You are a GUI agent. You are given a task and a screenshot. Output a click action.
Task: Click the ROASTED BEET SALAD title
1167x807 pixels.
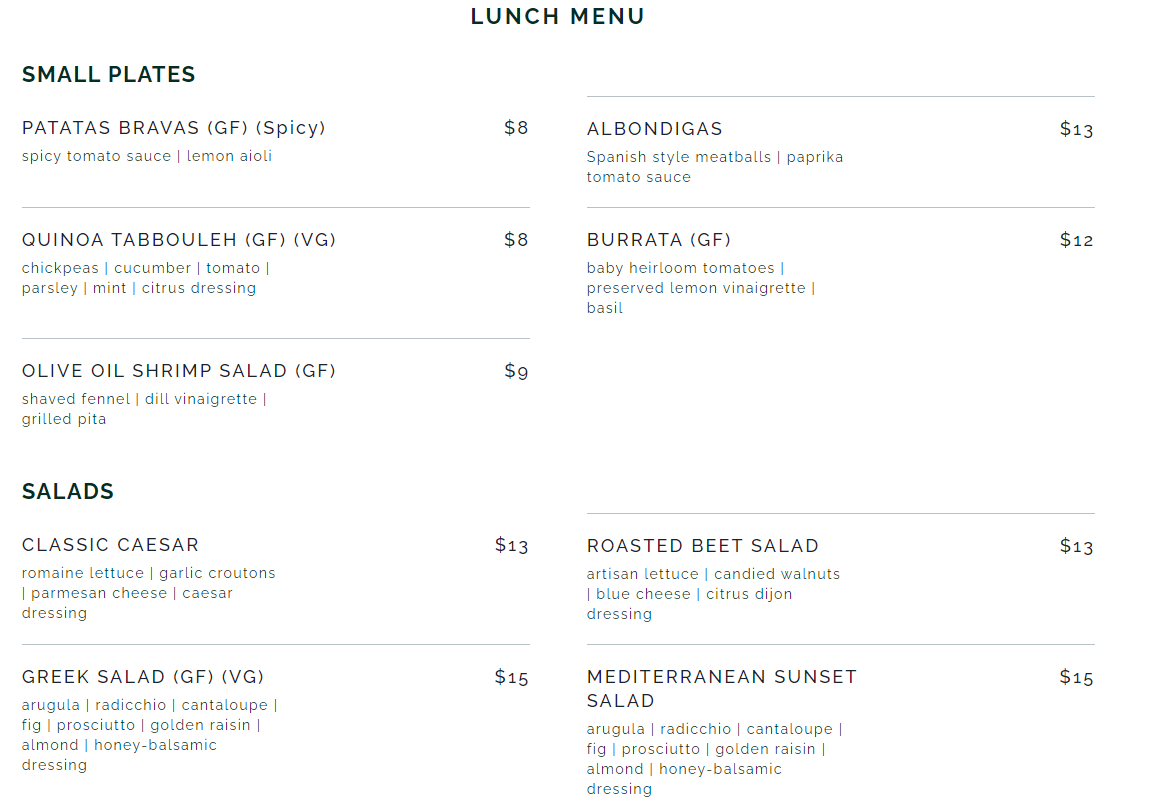pos(703,546)
